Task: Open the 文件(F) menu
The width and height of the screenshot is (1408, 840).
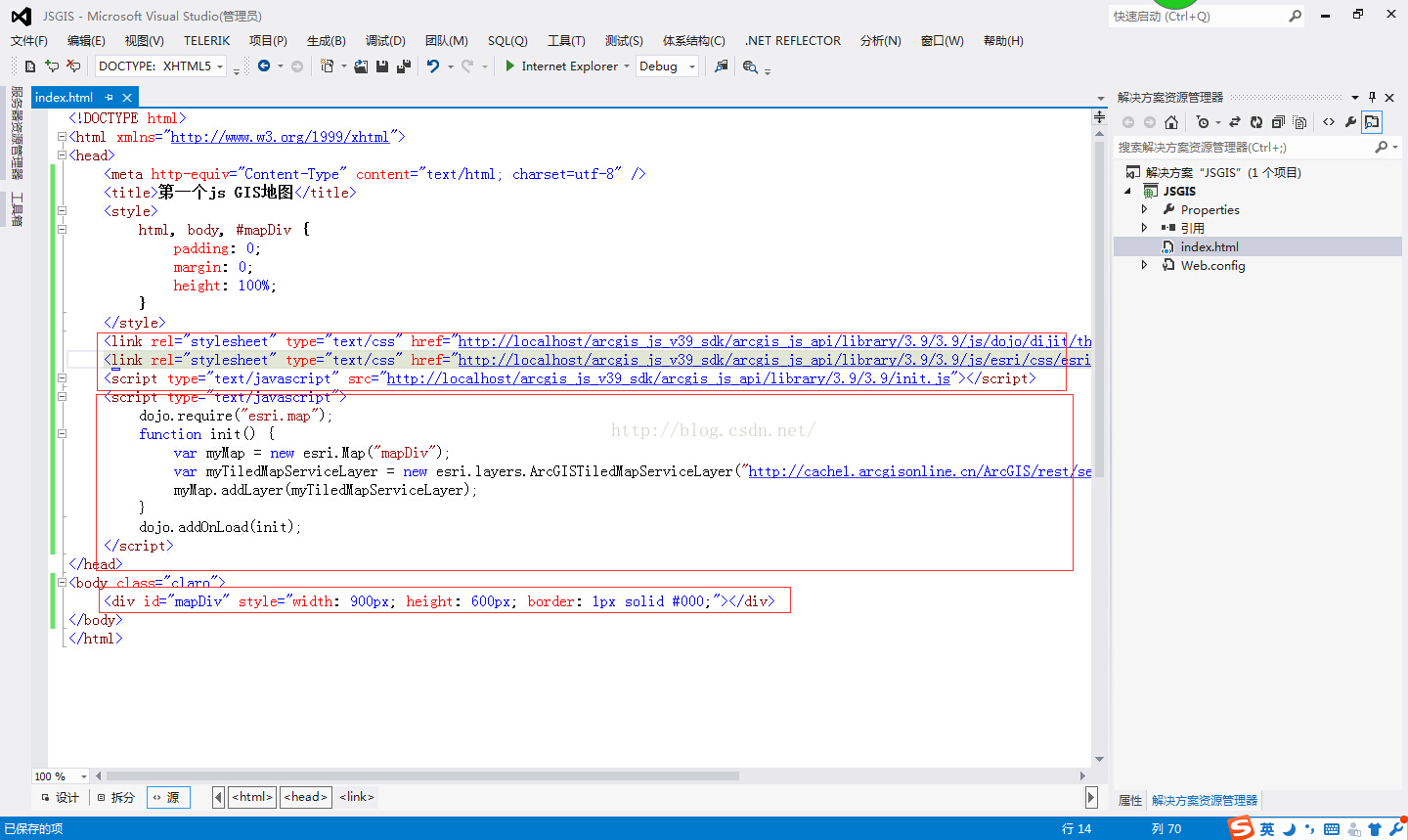Action: pos(29,40)
